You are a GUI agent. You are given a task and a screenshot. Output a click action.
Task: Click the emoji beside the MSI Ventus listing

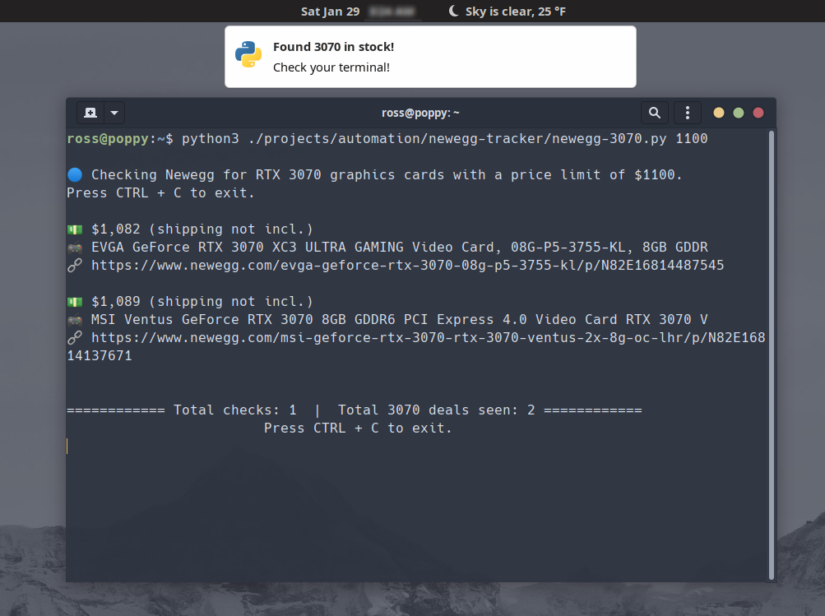pos(74,319)
